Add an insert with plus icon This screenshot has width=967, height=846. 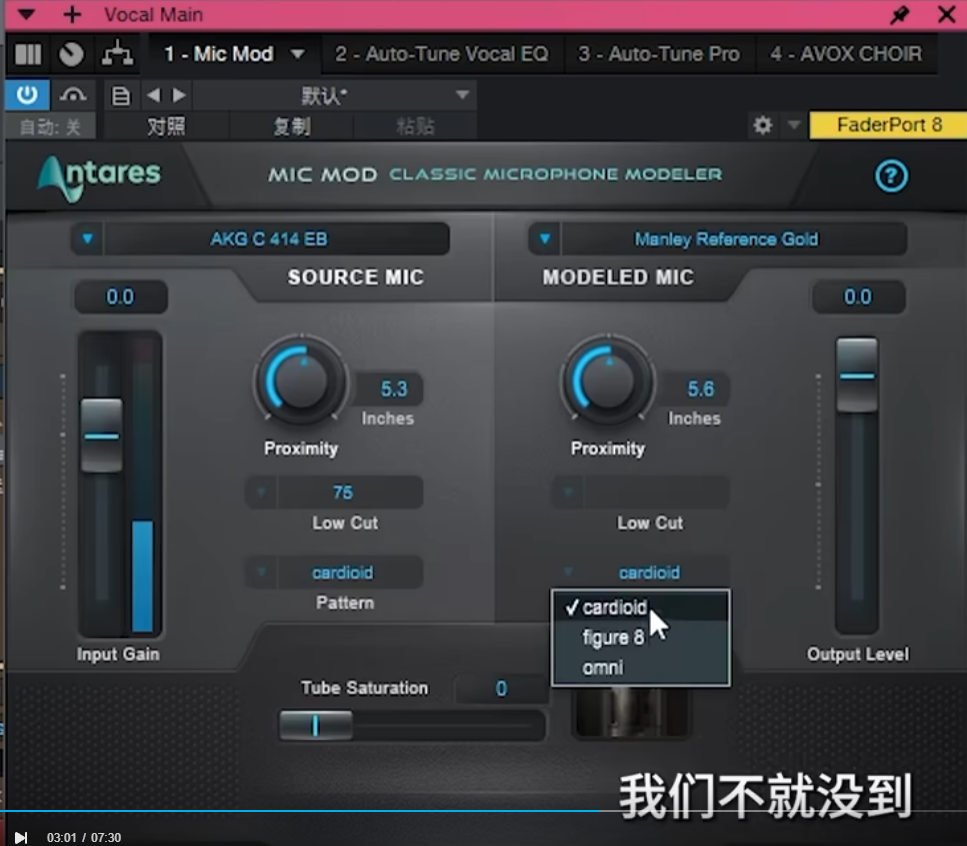pos(72,14)
